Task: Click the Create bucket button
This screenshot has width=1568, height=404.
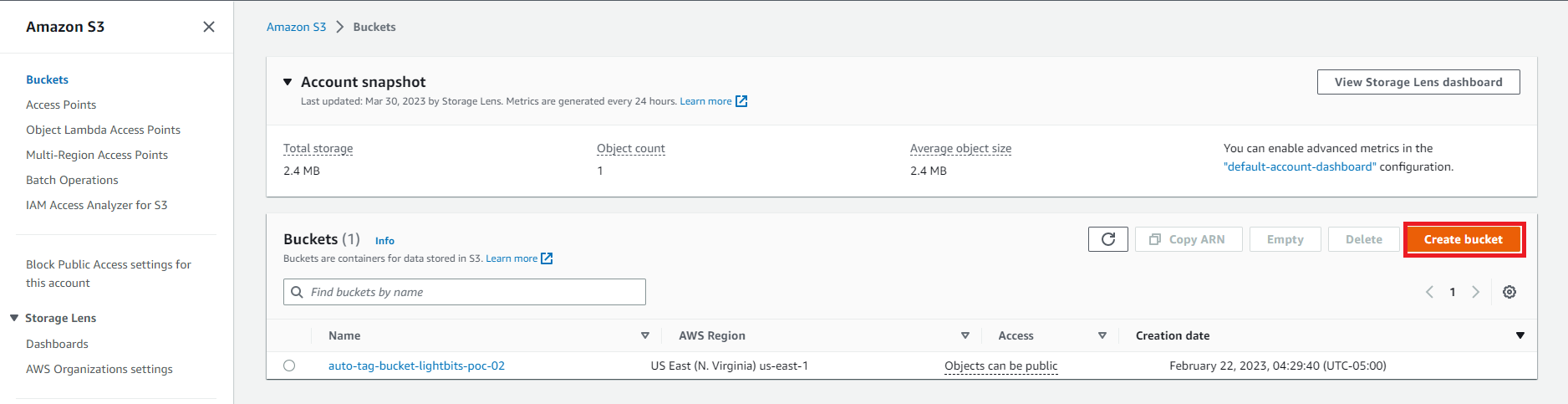Action: (1463, 239)
